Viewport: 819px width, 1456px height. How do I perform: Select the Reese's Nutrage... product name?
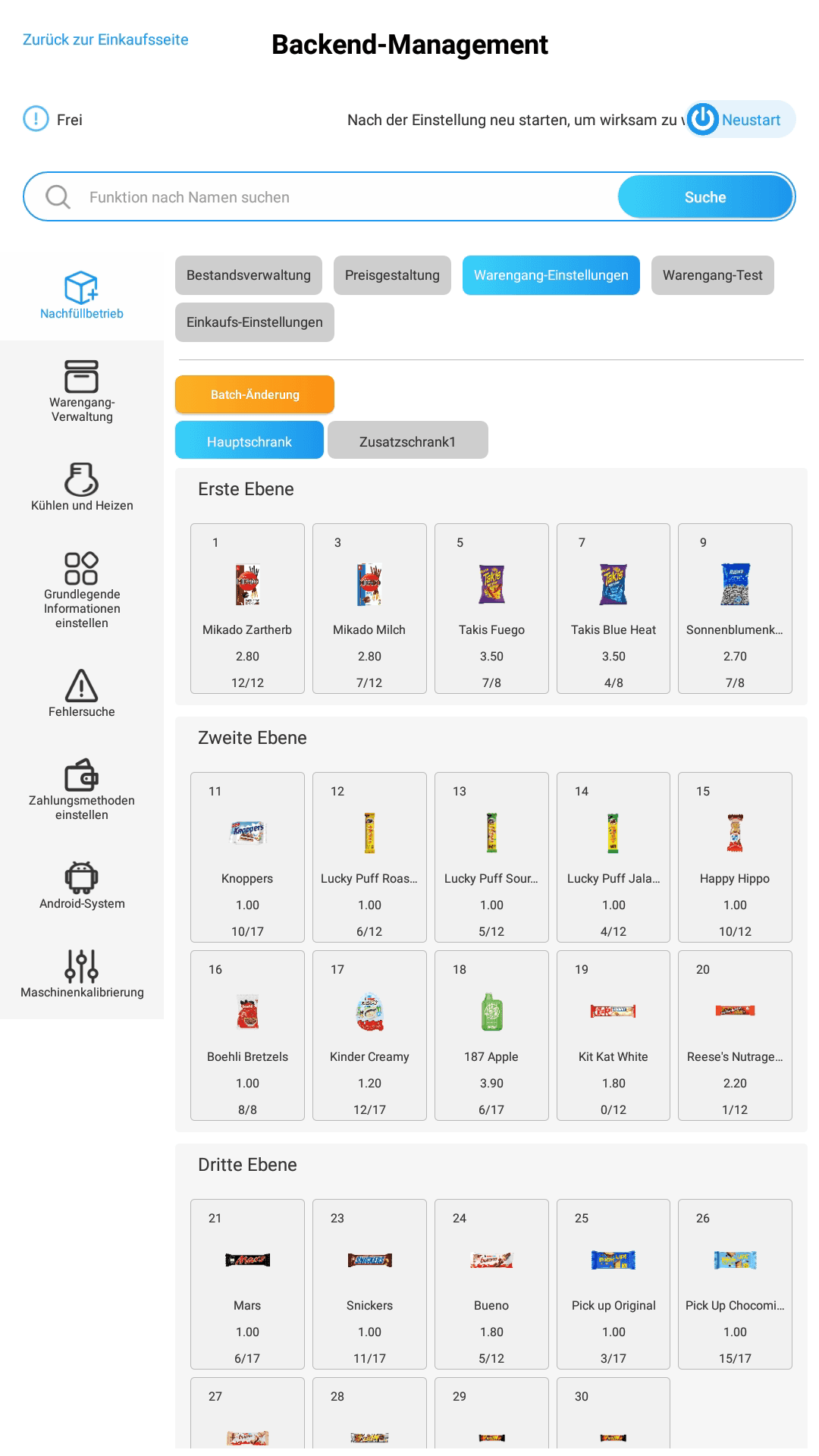point(735,1056)
